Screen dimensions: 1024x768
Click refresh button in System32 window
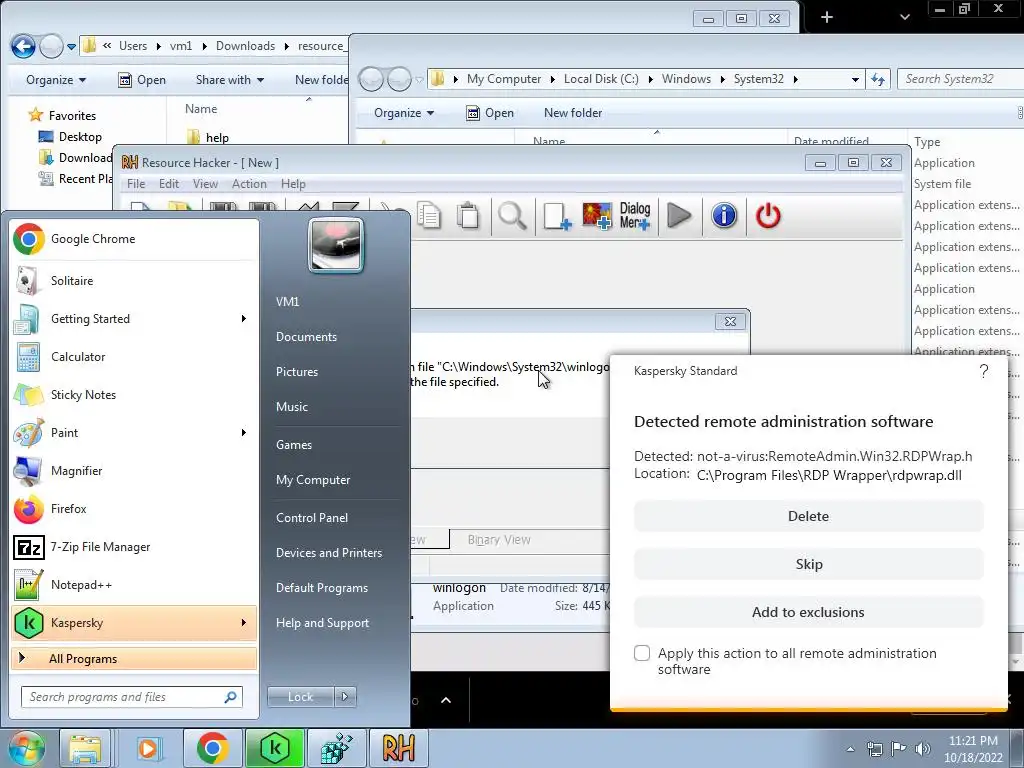(x=878, y=80)
